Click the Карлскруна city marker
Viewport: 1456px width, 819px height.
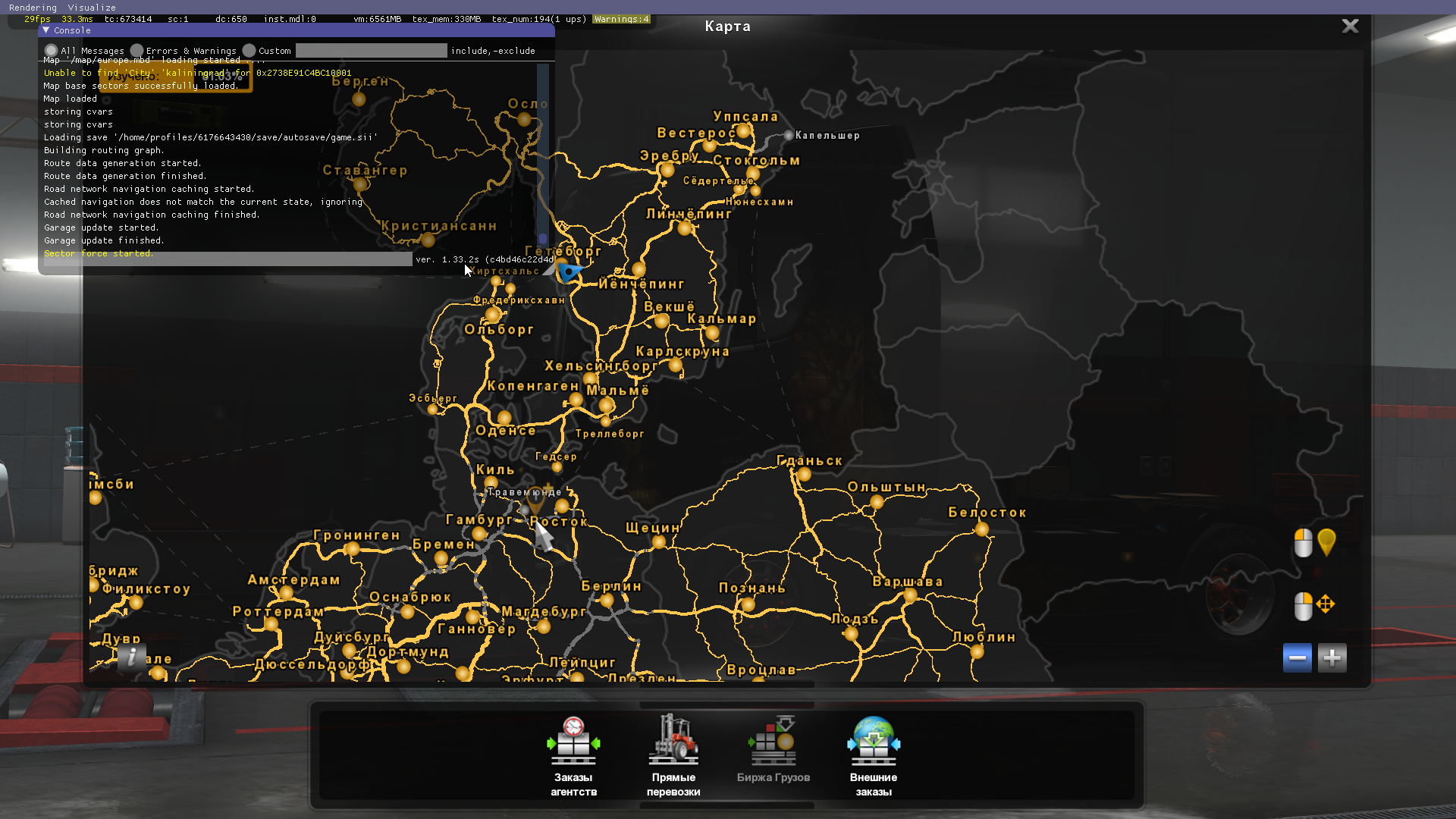(x=676, y=366)
